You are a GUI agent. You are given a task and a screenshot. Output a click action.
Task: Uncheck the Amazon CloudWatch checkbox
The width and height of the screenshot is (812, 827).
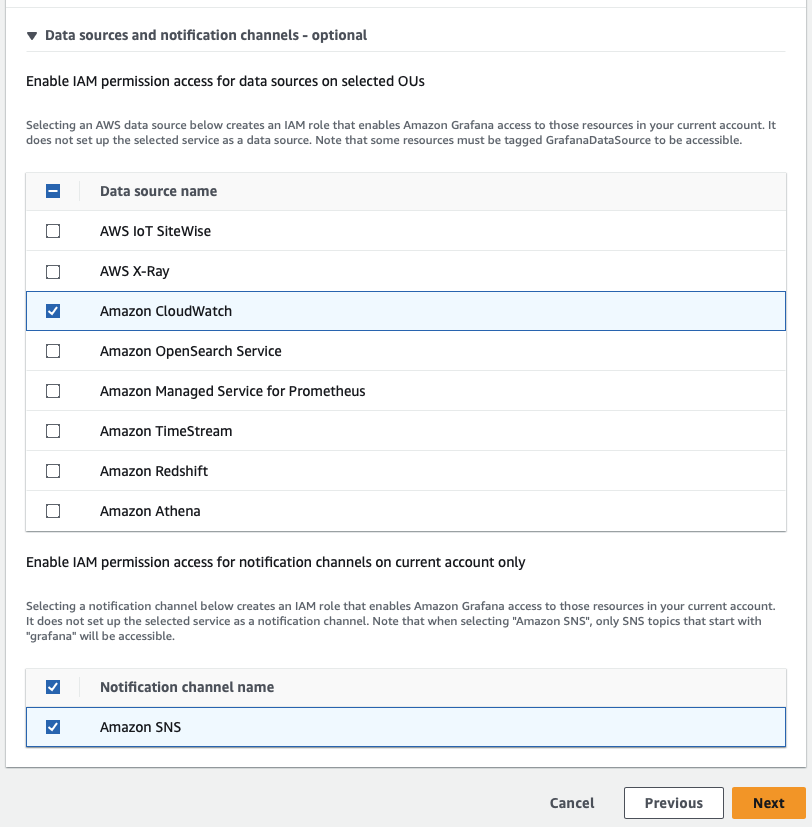point(54,311)
